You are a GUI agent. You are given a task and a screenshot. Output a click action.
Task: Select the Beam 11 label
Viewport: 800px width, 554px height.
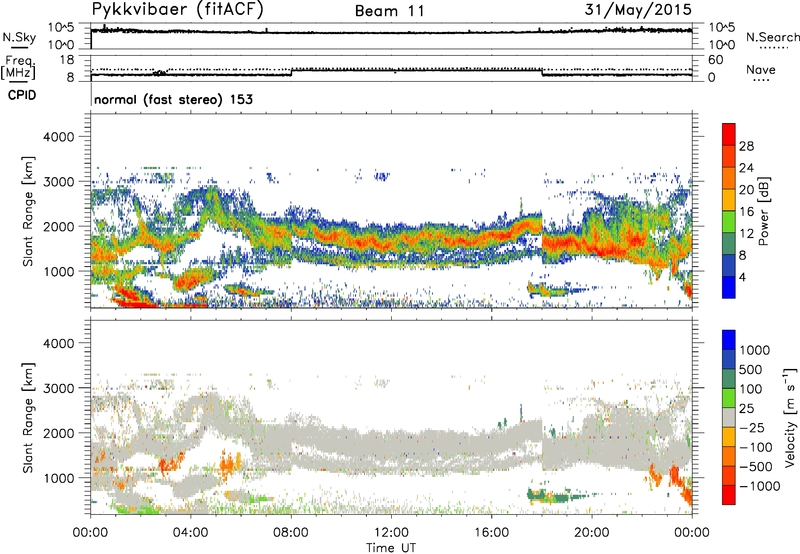tap(390, 11)
